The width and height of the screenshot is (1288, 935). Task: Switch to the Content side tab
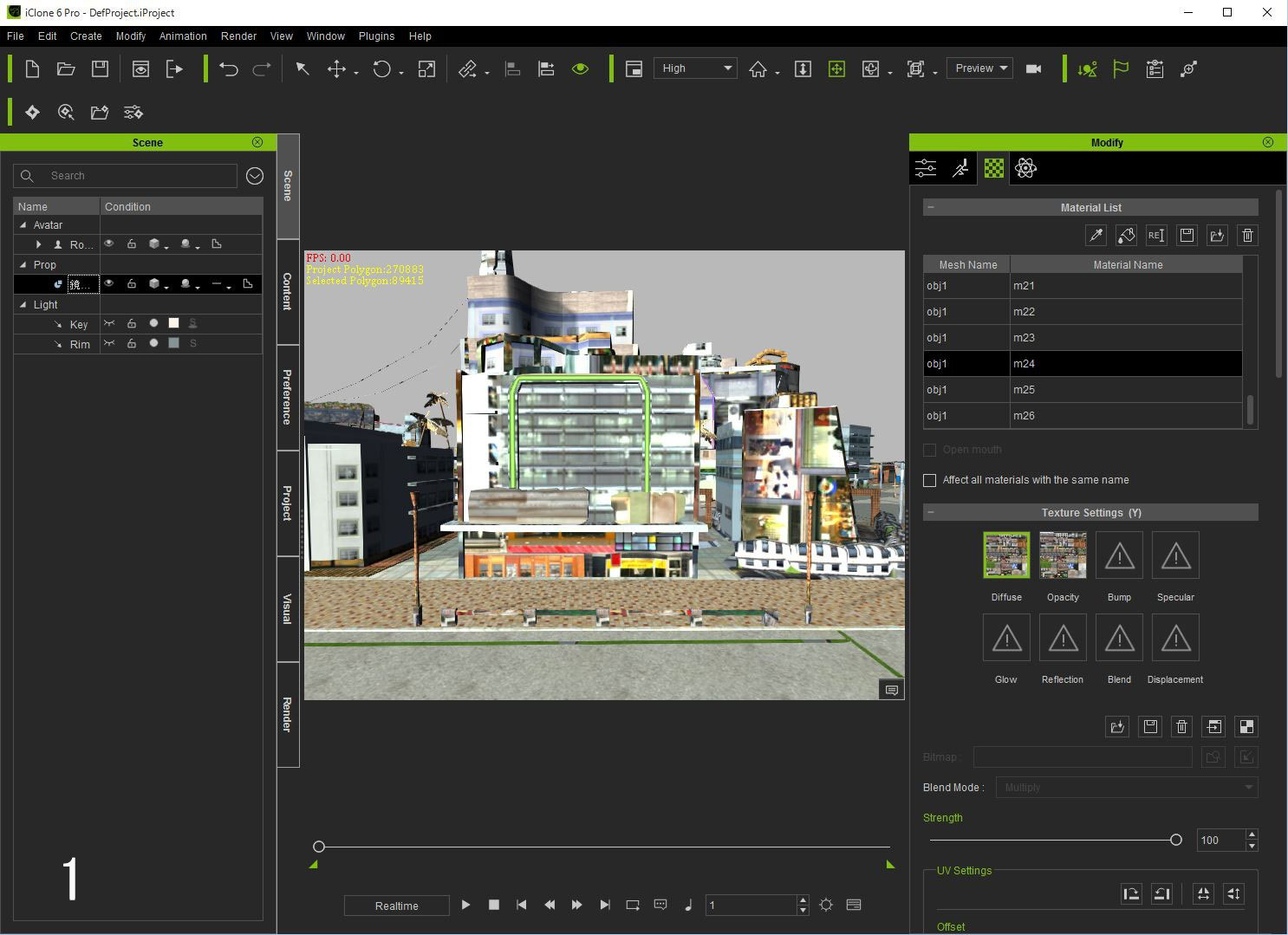coord(288,292)
